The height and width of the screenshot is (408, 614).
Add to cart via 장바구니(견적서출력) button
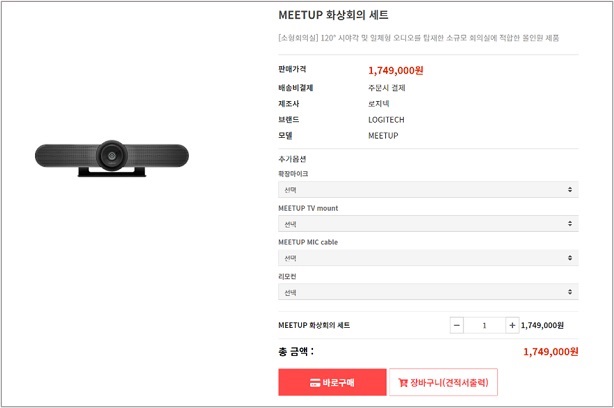click(x=442, y=382)
